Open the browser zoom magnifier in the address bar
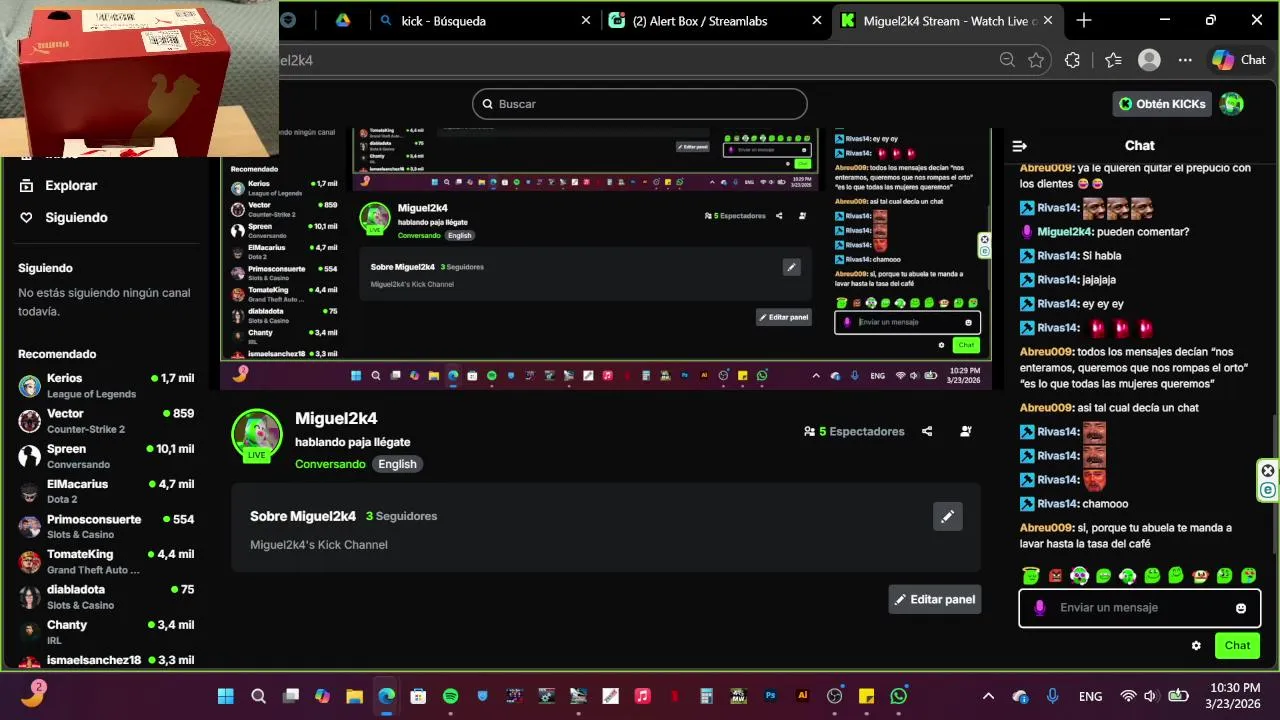 click(1007, 60)
